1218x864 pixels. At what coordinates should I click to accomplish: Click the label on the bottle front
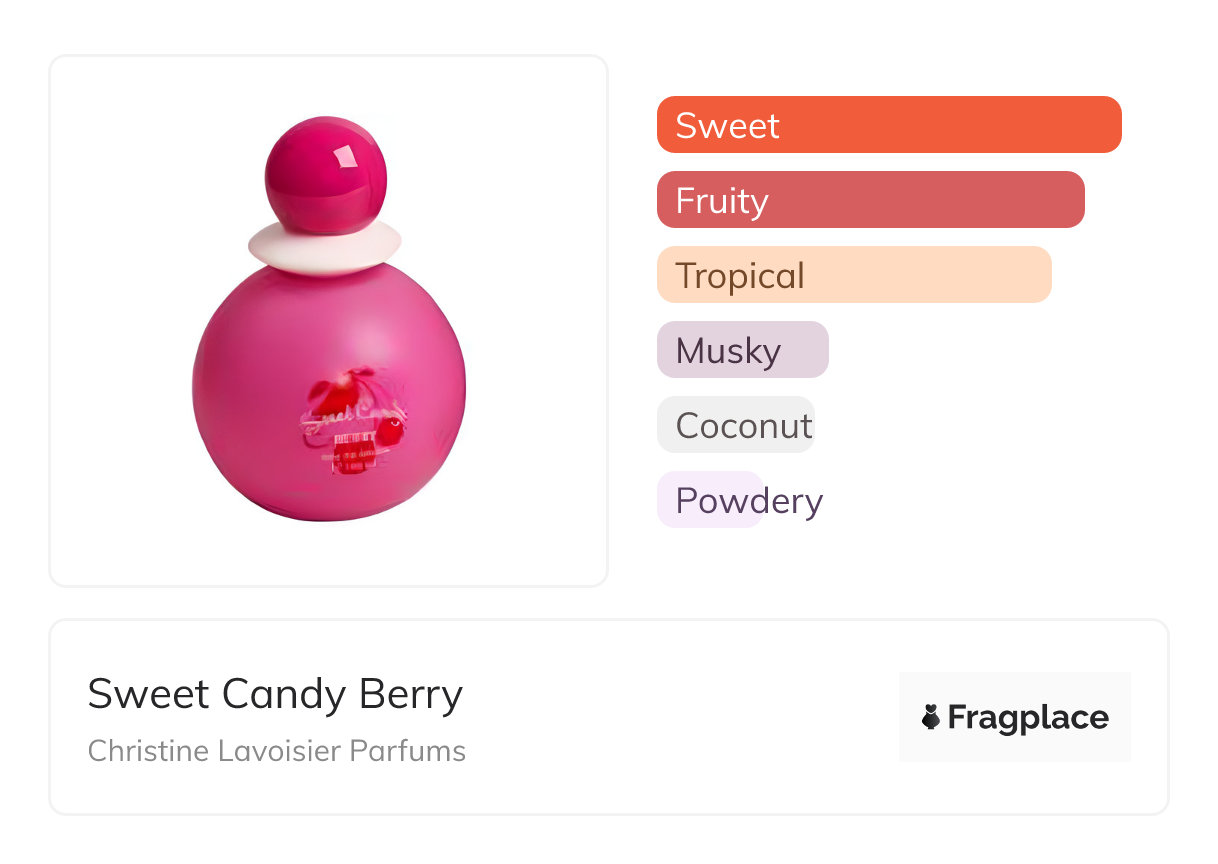(352, 423)
